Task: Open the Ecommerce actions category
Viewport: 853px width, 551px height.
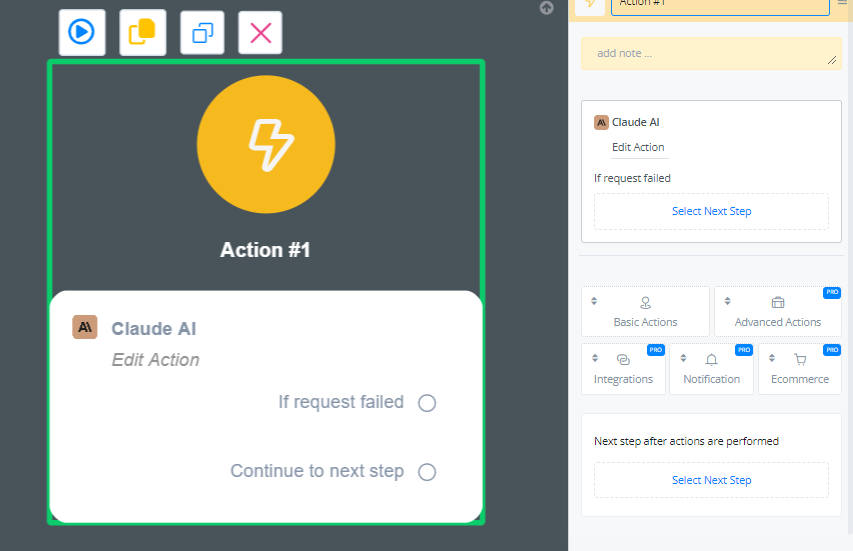Action: [799, 369]
